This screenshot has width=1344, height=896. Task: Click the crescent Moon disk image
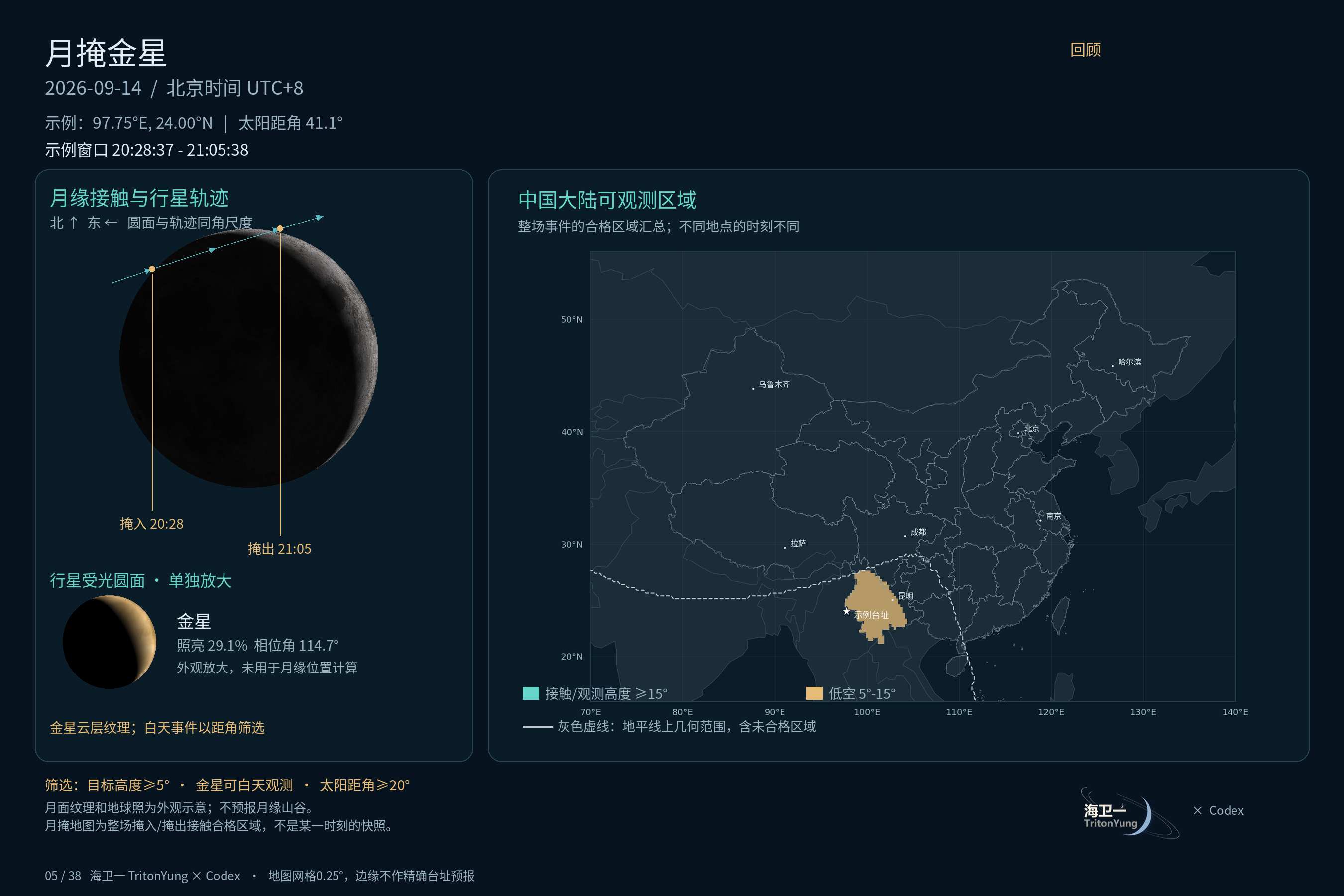(248, 358)
